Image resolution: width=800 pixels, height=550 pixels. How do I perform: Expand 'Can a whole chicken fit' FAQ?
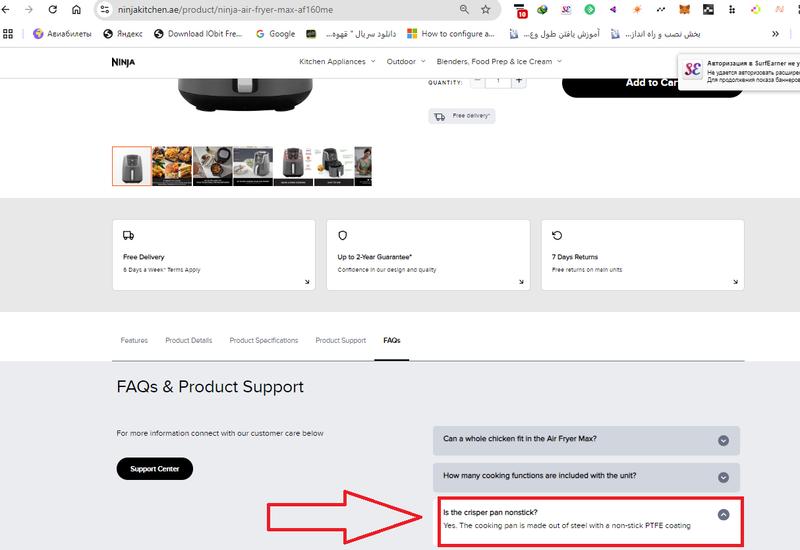(723, 440)
